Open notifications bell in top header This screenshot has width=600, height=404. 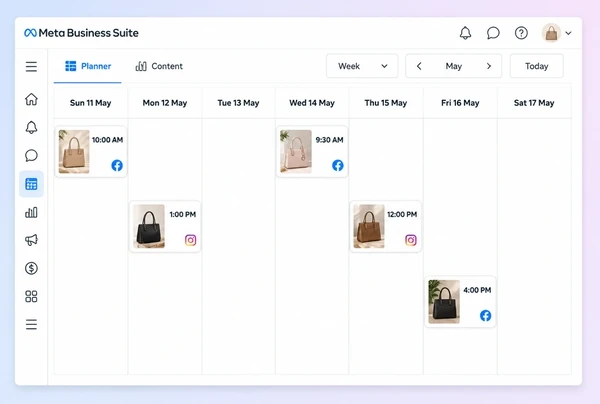465,33
